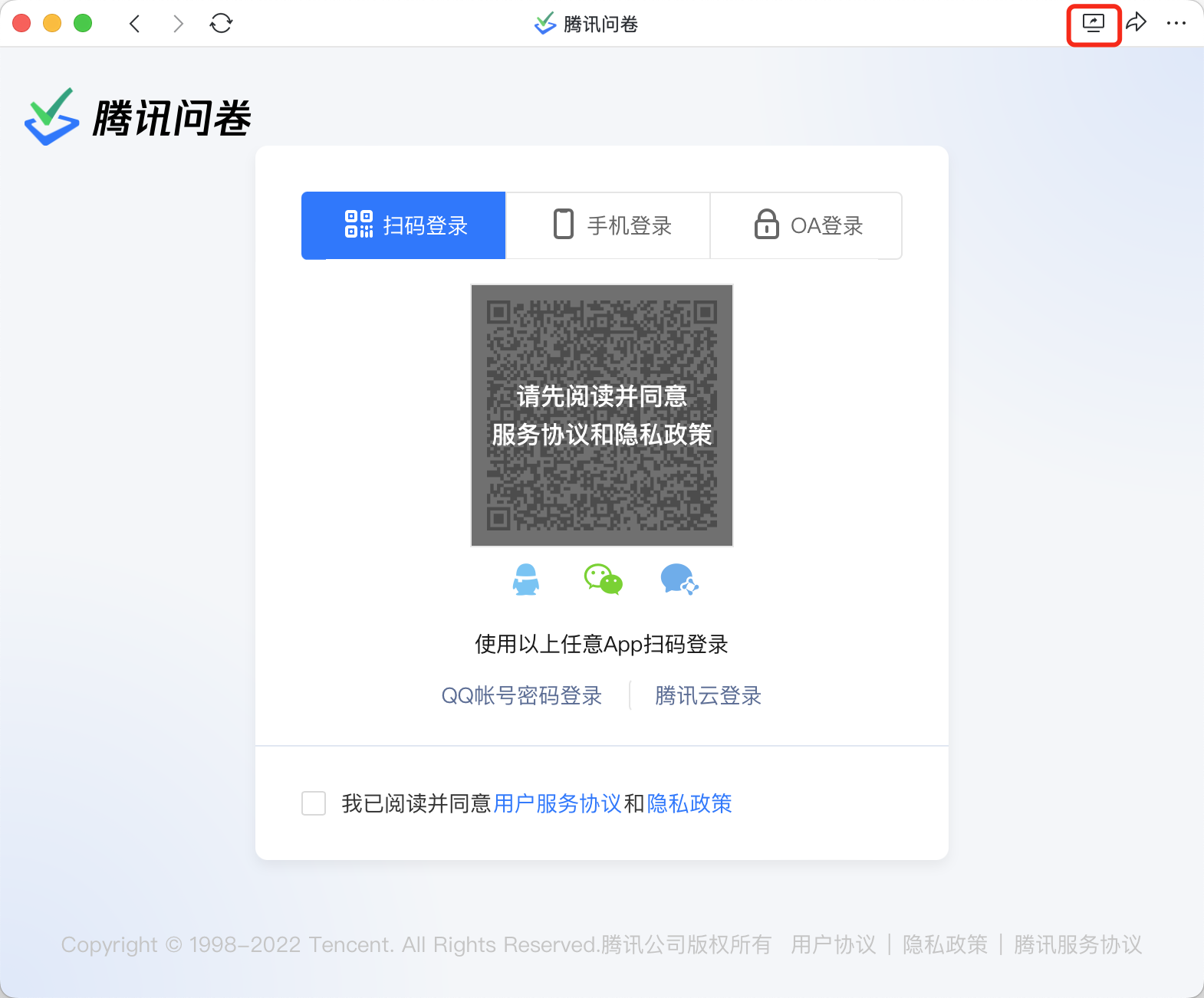Close the window with the red button
This screenshot has width=1204, height=998.
(x=22, y=23)
